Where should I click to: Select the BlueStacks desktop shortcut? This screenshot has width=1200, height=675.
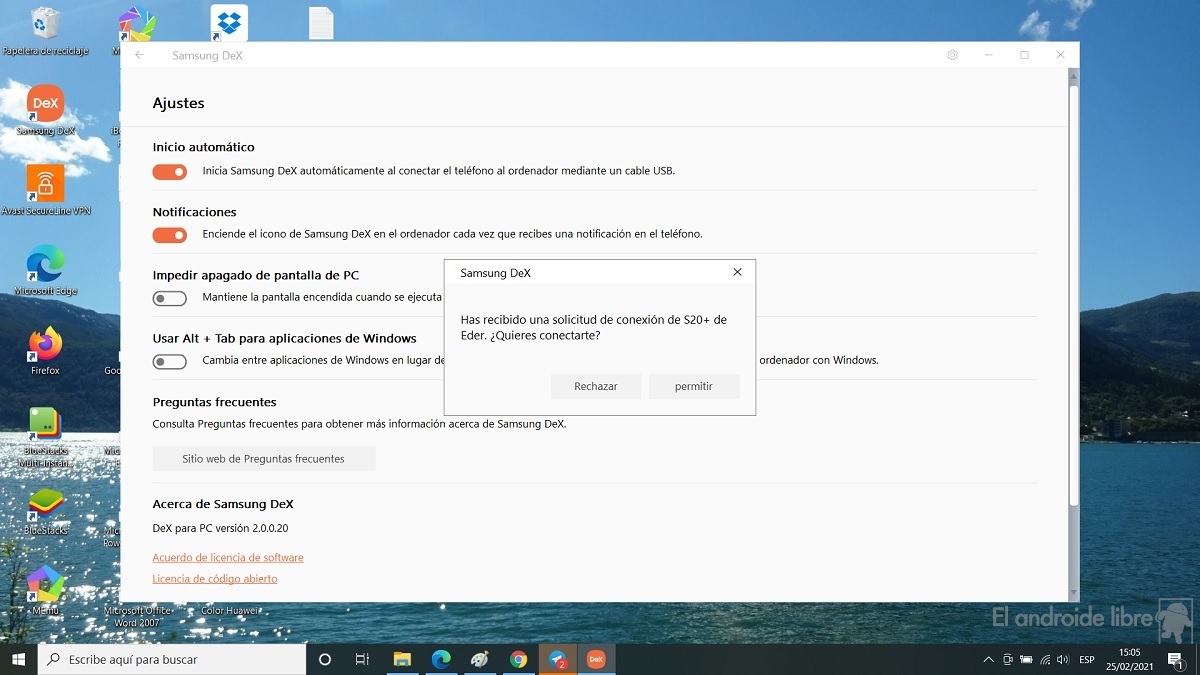click(45, 511)
